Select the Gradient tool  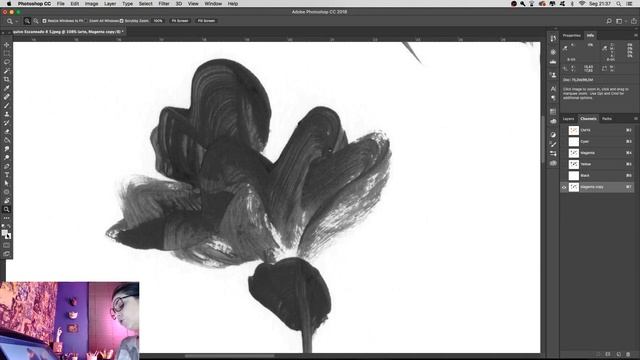click(7, 140)
